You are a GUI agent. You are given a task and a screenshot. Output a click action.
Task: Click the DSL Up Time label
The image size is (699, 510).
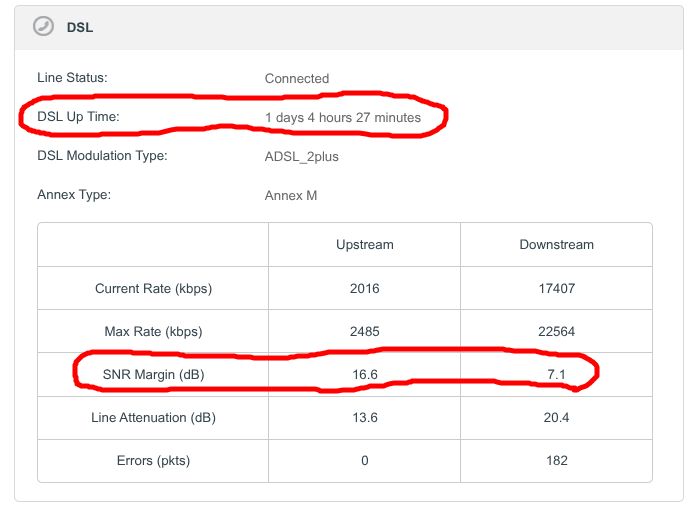point(78,117)
